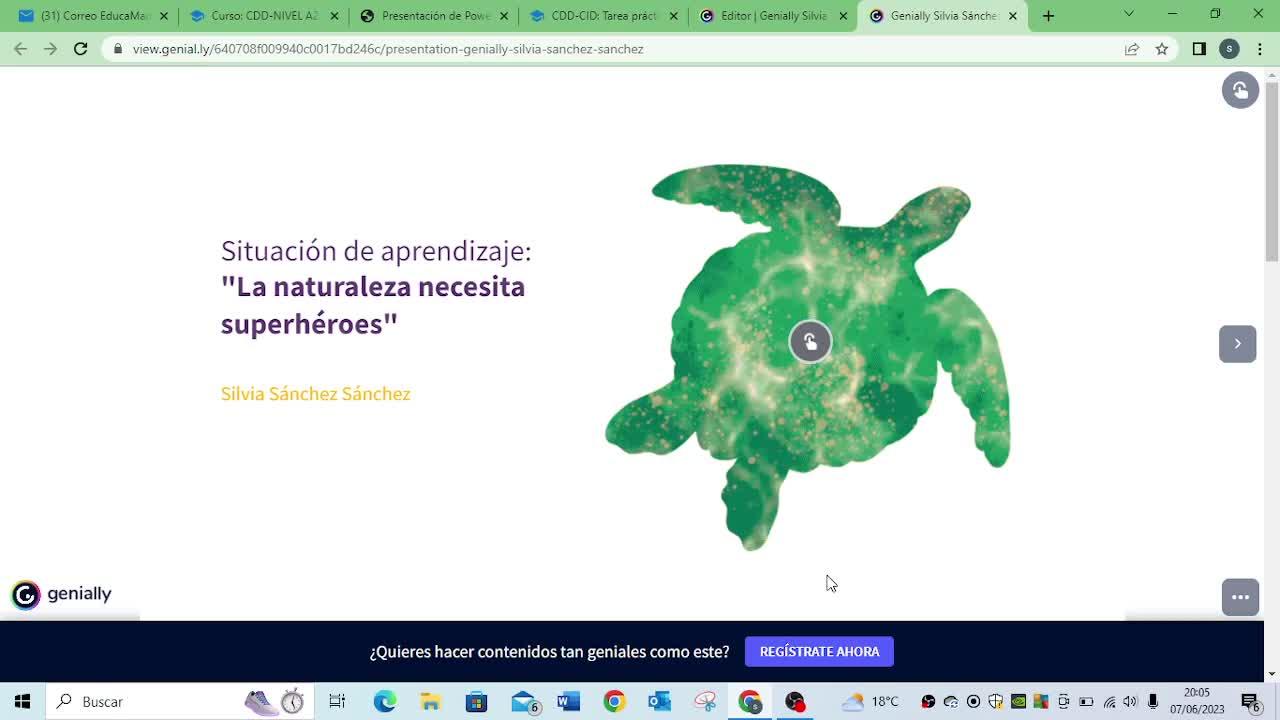Click the title "La naturaleza necesita superhéroes"
This screenshot has height=720, width=1280.
tap(373, 305)
